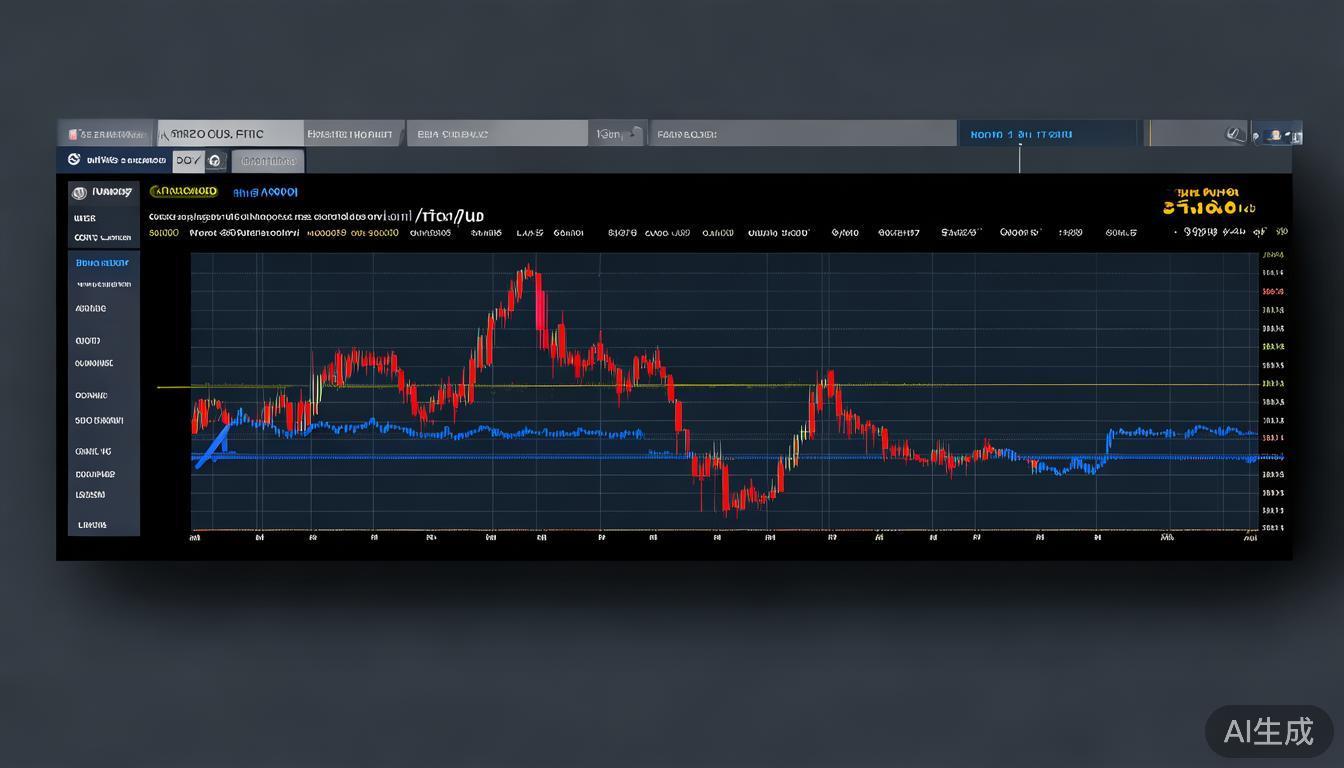Click the pencil edit icon at top right
The height and width of the screenshot is (768, 1344).
1234,133
